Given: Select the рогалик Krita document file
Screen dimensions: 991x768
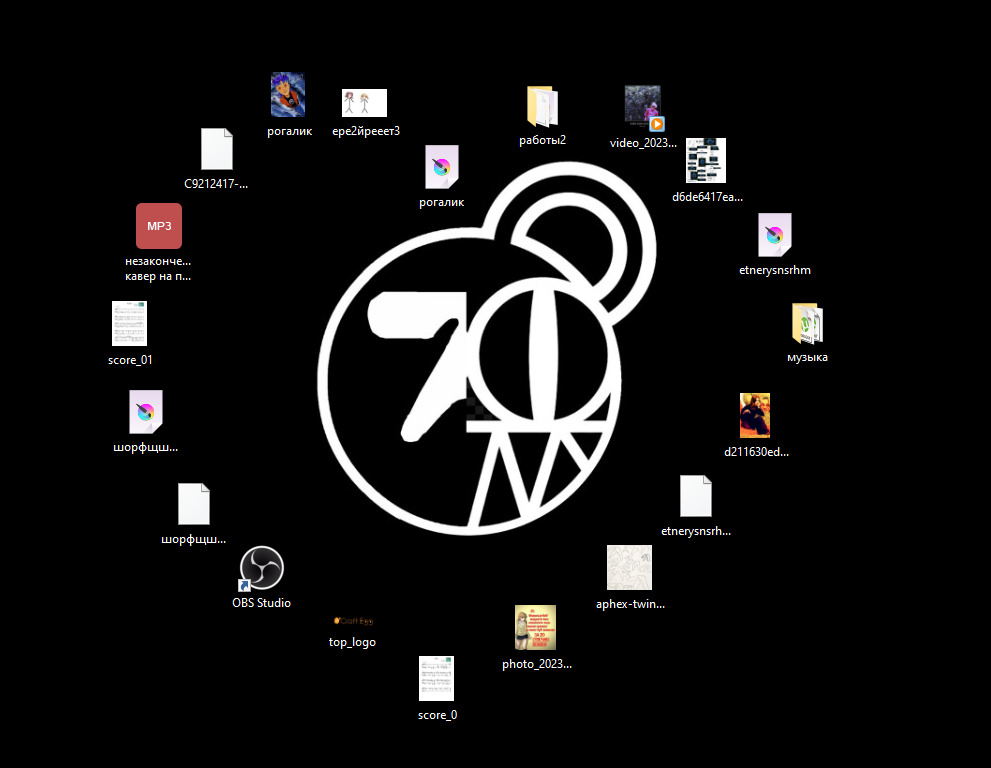Looking at the screenshot, I should (441, 168).
